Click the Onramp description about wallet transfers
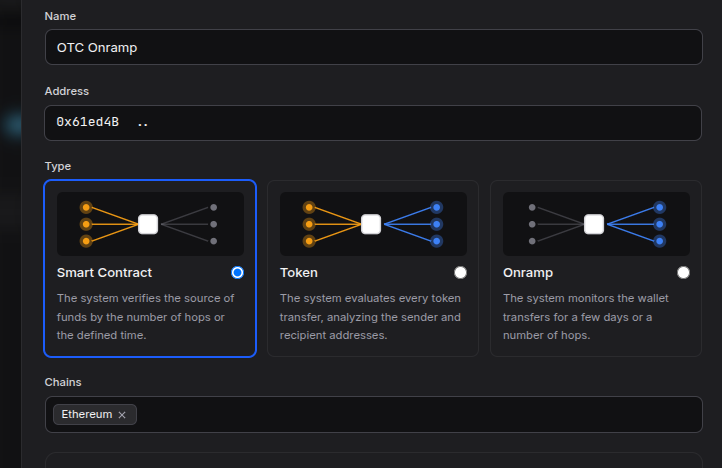722x468 pixels. (x=586, y=317)
